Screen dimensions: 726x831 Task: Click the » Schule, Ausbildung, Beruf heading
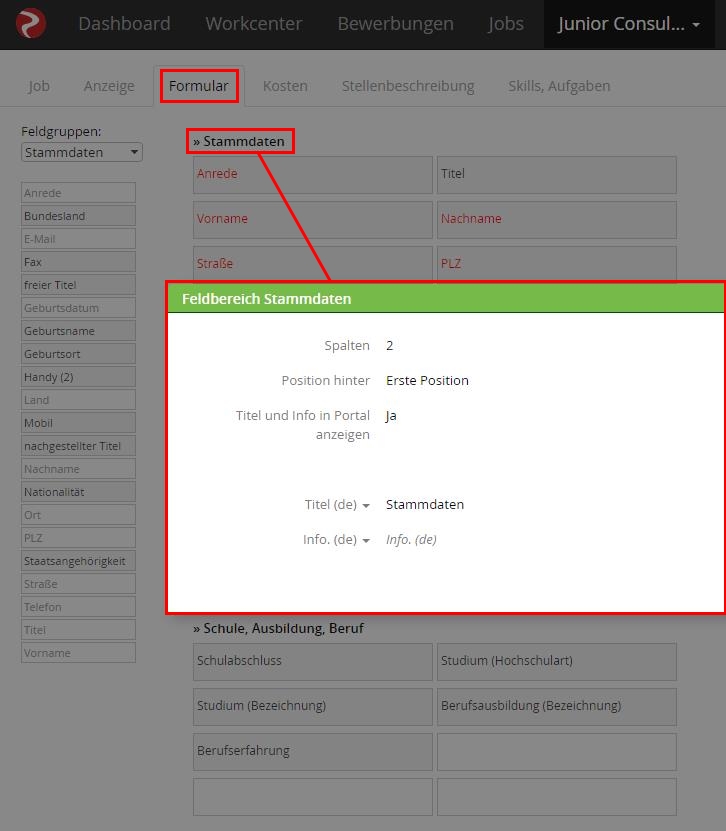pyautogui.click(x=278, y=628)
